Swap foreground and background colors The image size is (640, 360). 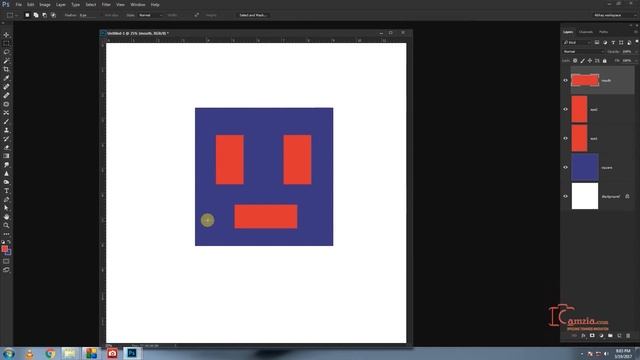pos(9,242)
